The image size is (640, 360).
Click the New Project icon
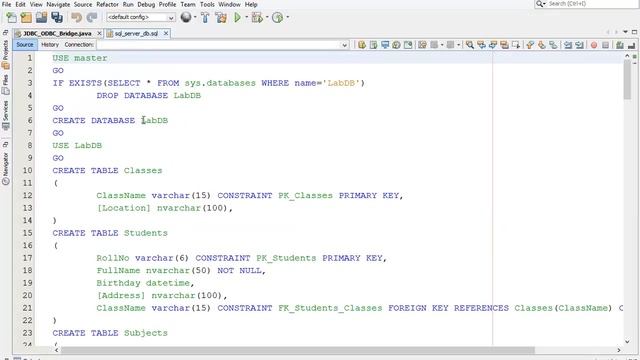click(26, 18)
